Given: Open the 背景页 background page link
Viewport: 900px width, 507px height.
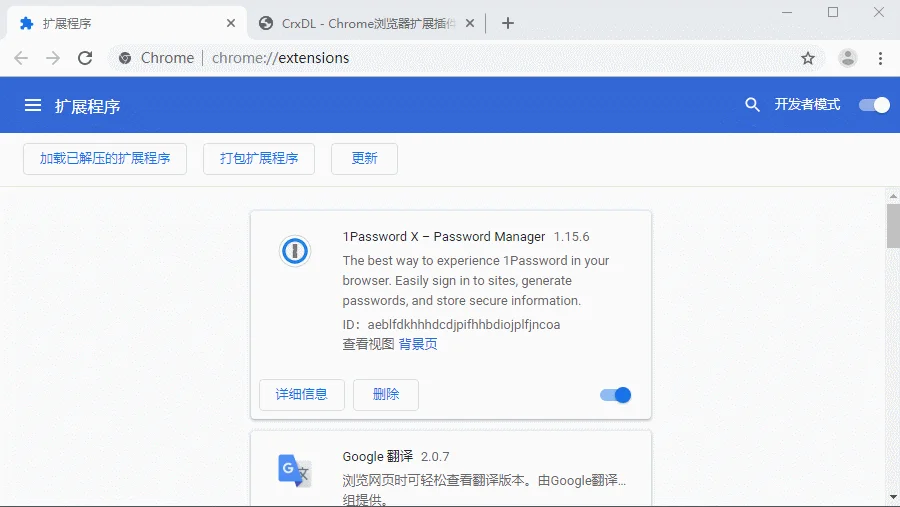Looking at the screenshot, I should (418, 344).
